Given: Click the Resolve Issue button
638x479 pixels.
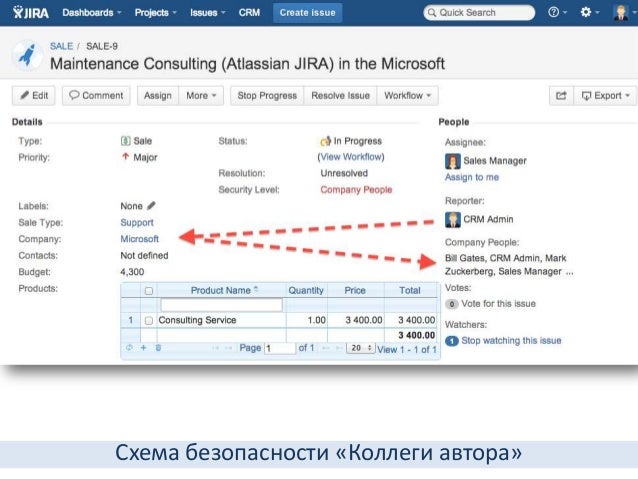Looking at the screenshot, I should 341,96.
